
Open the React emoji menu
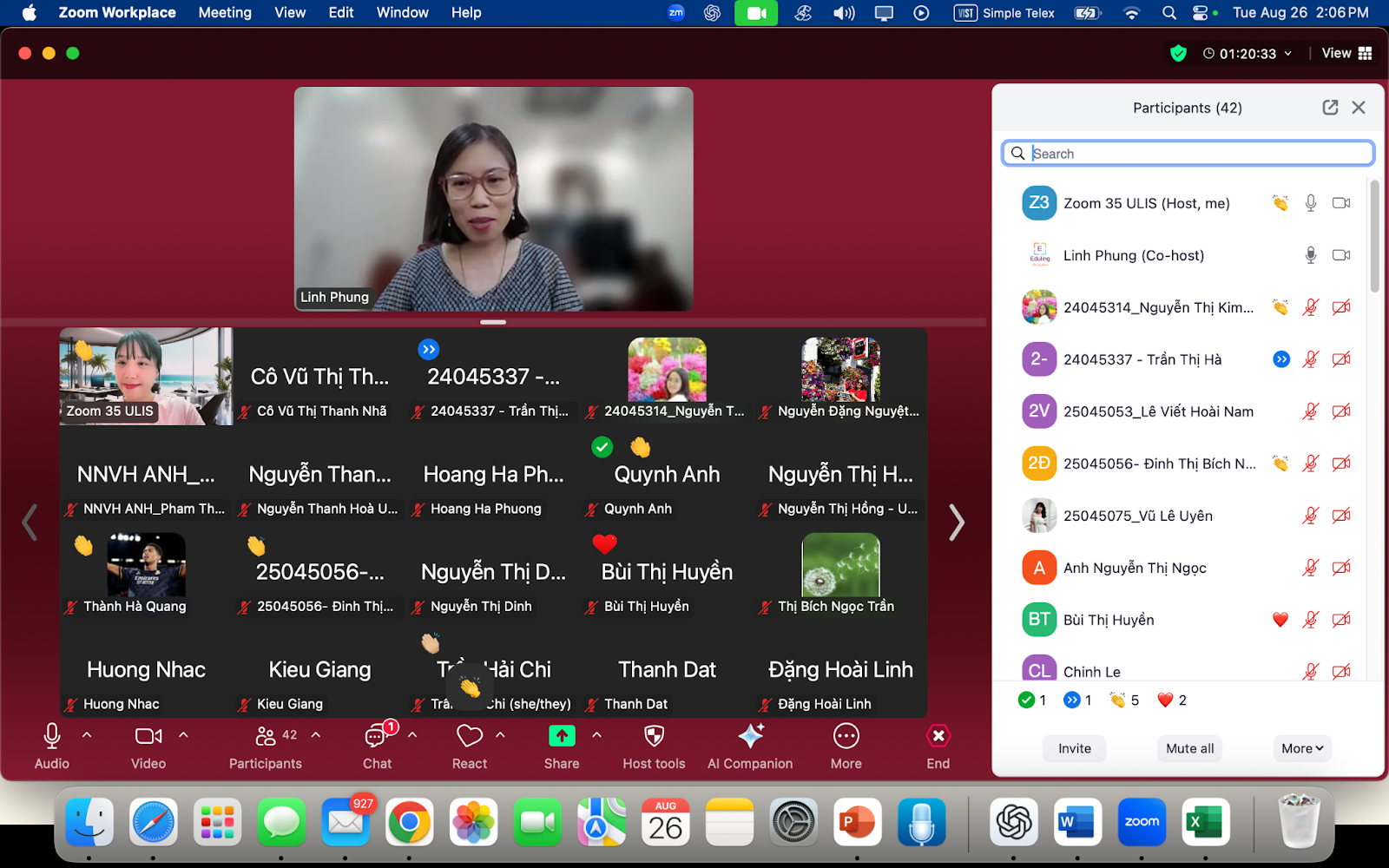click(470, 737)
